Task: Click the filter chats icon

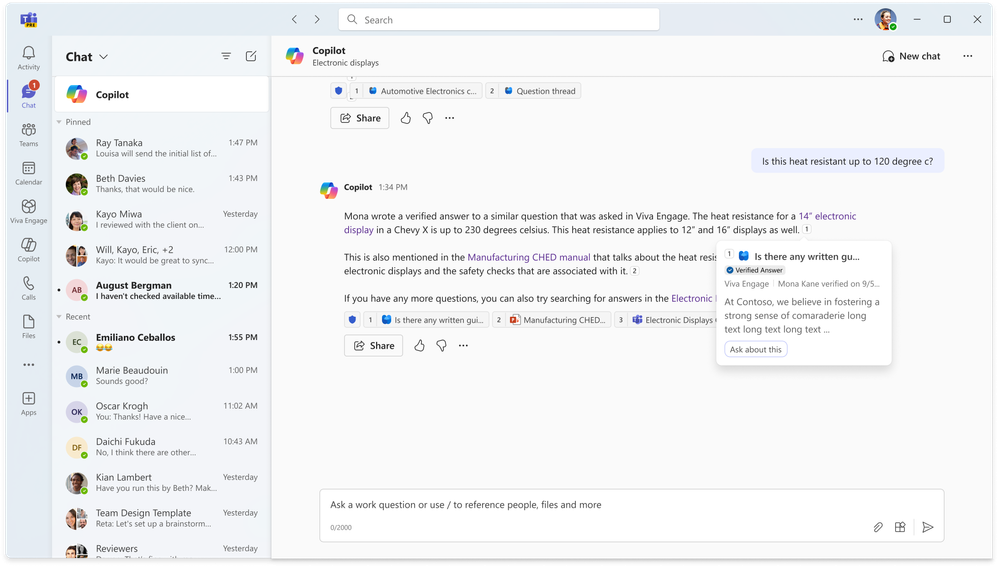Action: (x=226, y=56)
